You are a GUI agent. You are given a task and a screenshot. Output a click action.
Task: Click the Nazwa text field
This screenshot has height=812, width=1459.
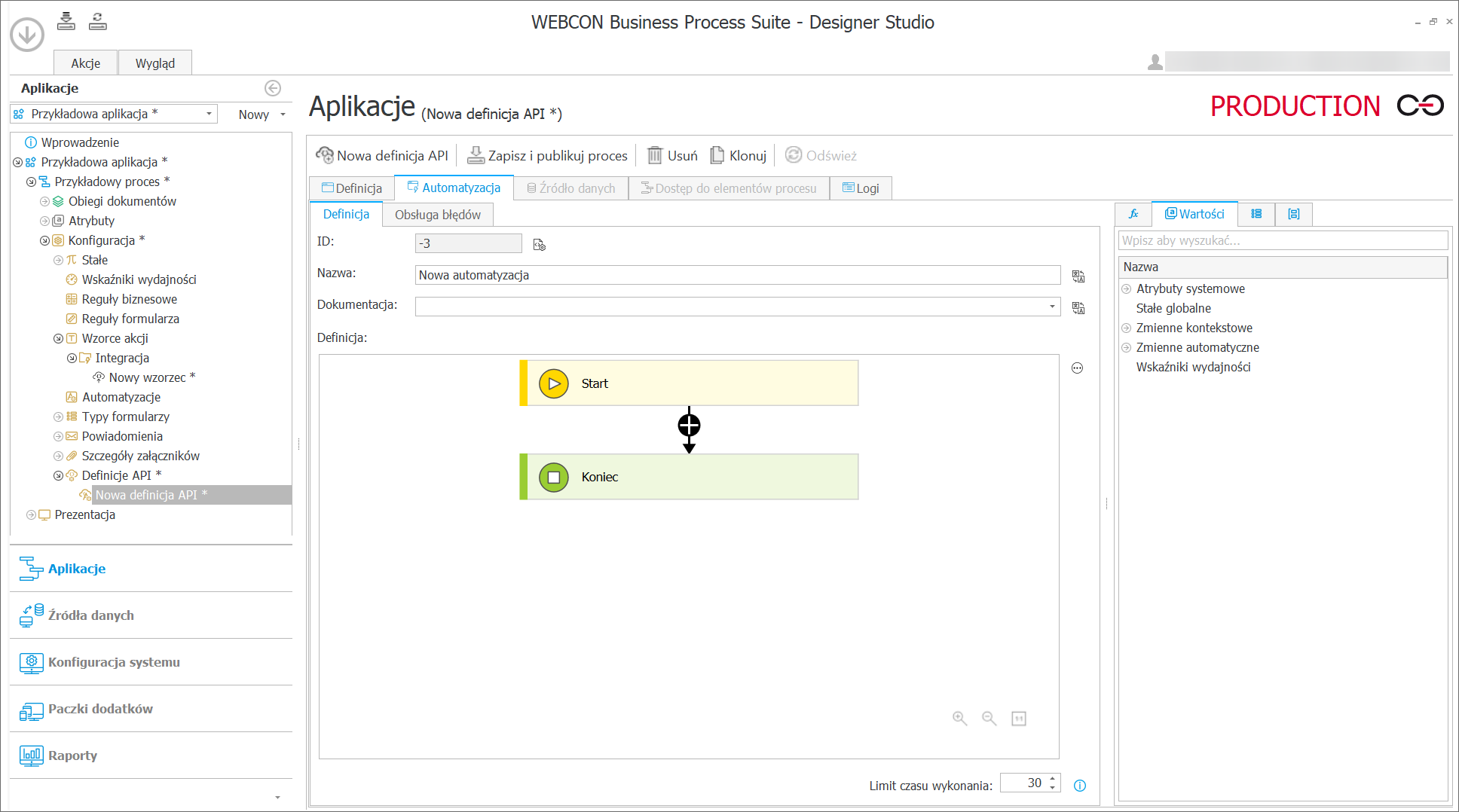(x=737, y=275)
